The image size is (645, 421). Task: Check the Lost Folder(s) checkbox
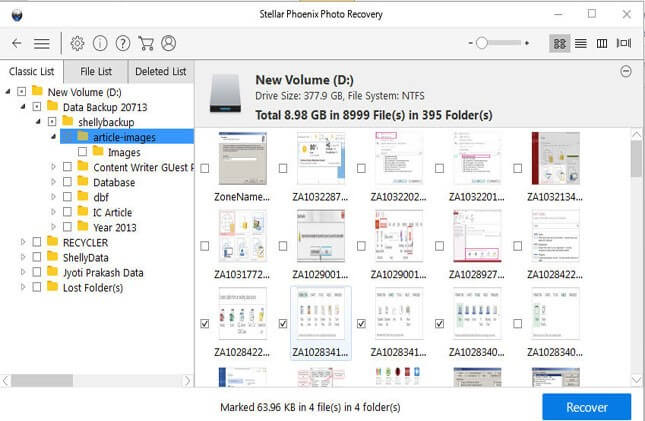(37, 287)
